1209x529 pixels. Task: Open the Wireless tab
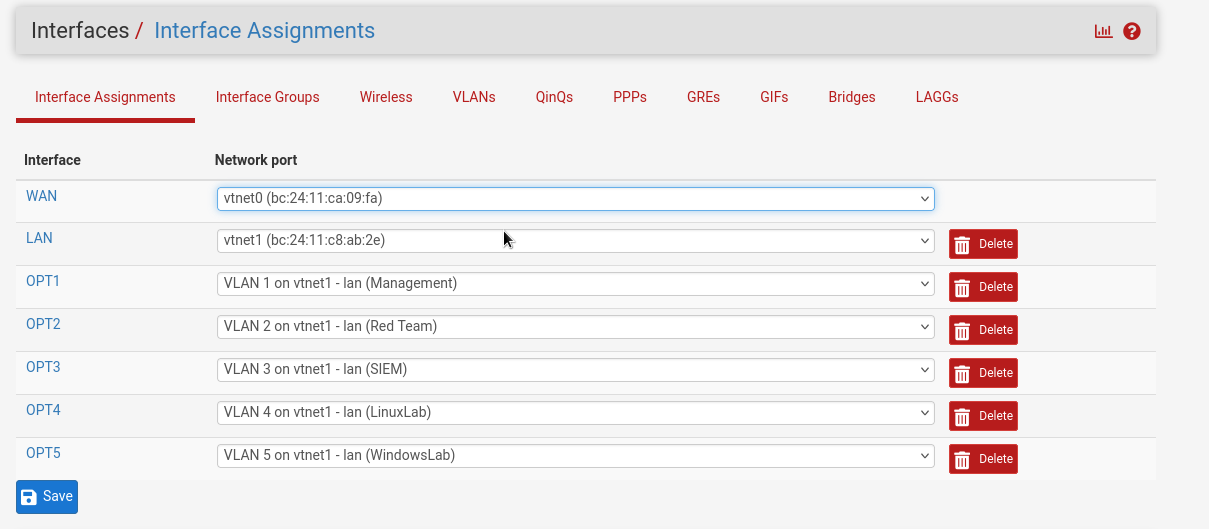coord(386,97)
